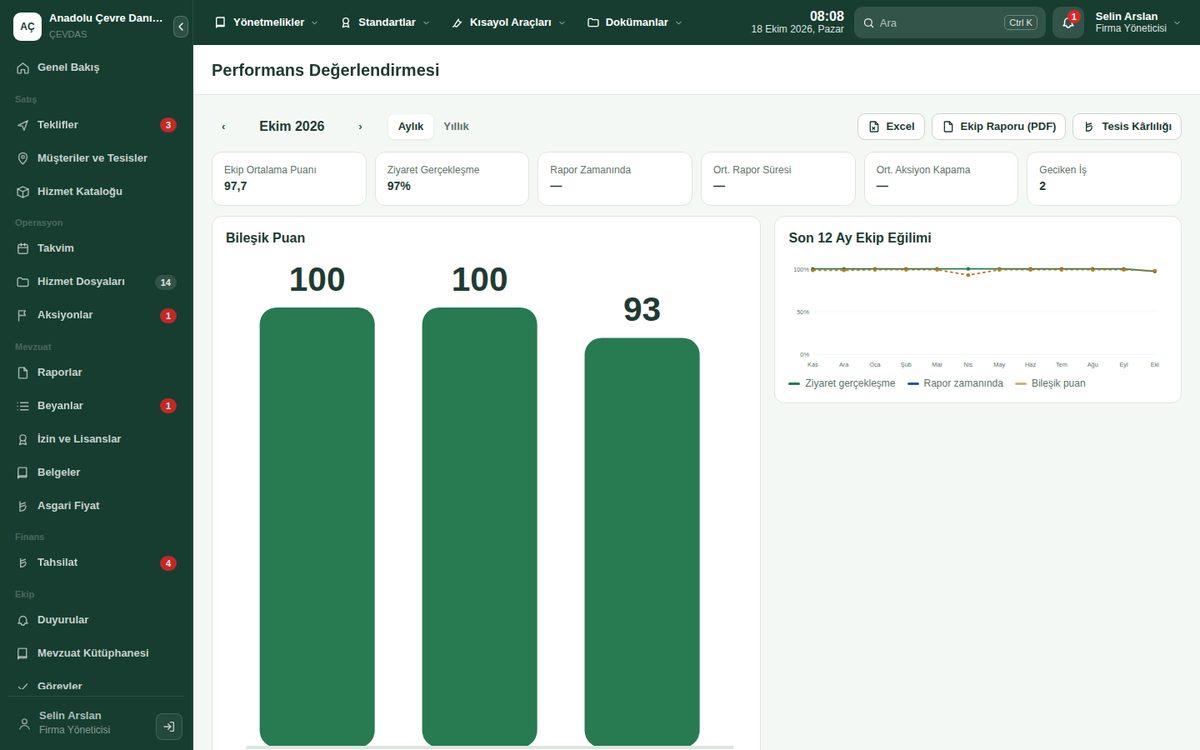Open the notifications bell
Screen dimensions: 1200x750
click(1068, 22)
